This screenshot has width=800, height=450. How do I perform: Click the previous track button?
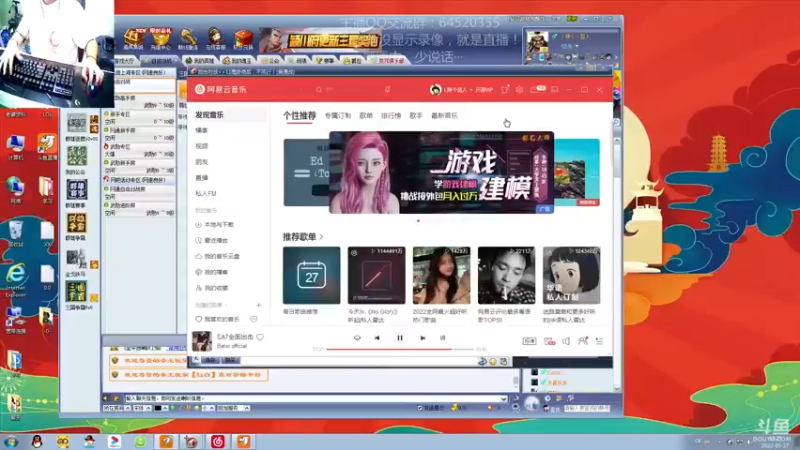point(377,338)
